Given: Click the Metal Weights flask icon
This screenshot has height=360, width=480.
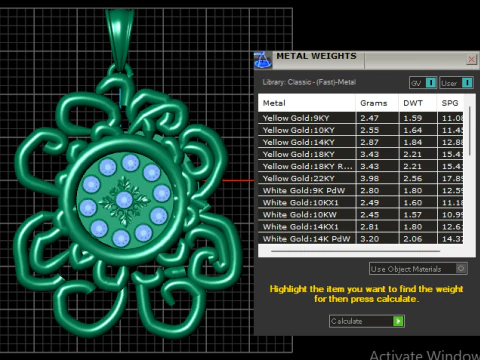Looking at the screenshot, I should pos(263,60).
